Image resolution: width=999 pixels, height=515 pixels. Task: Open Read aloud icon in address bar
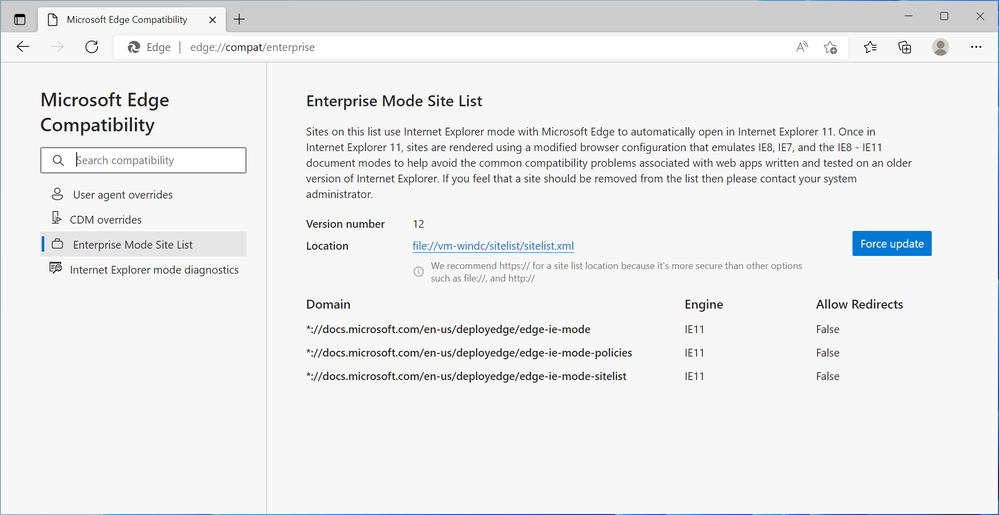[802, 47]
